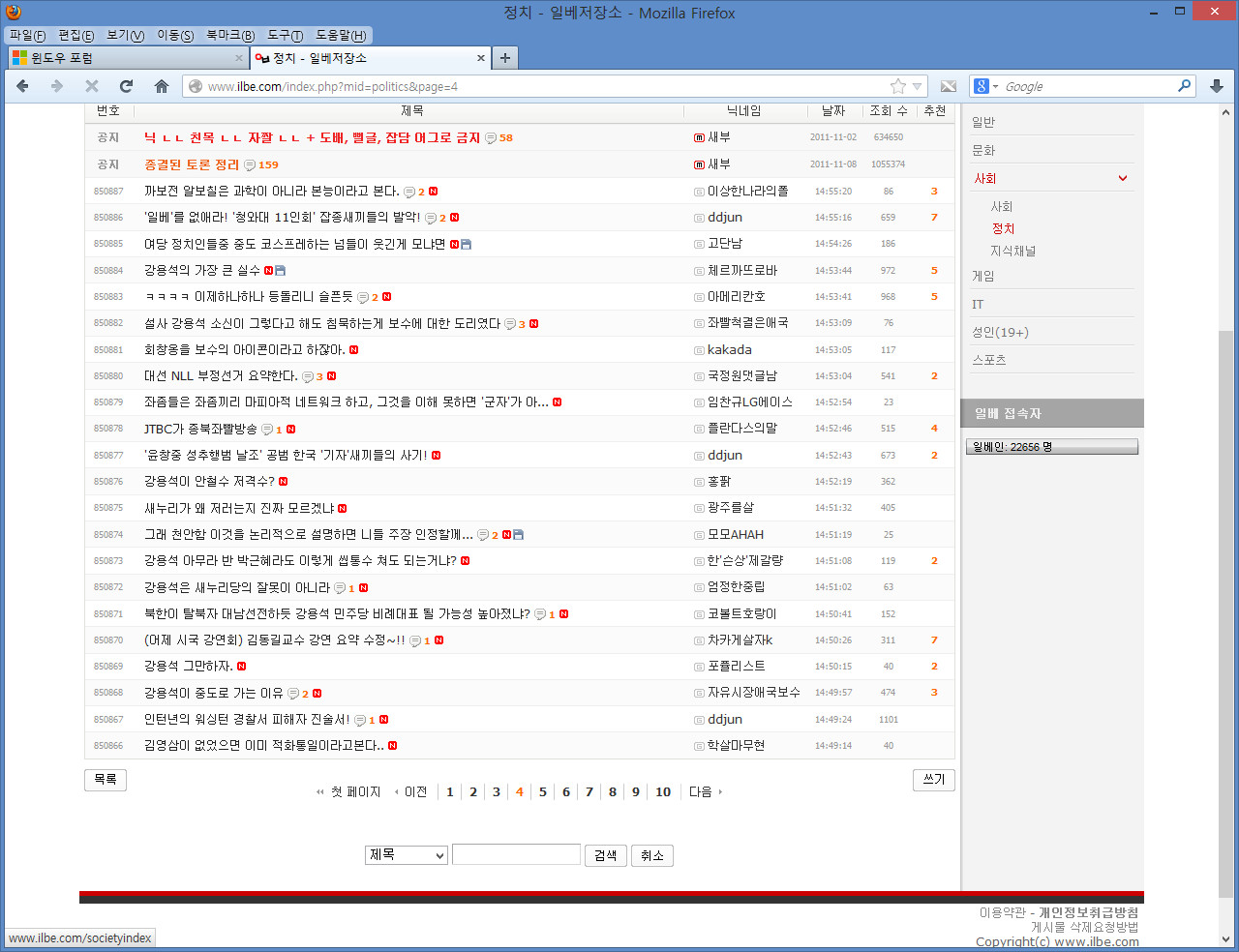Open post 'JTBC가 종북좌빨방송'
This screenshot has width=1239, height=952.
[x=200, y=429]
